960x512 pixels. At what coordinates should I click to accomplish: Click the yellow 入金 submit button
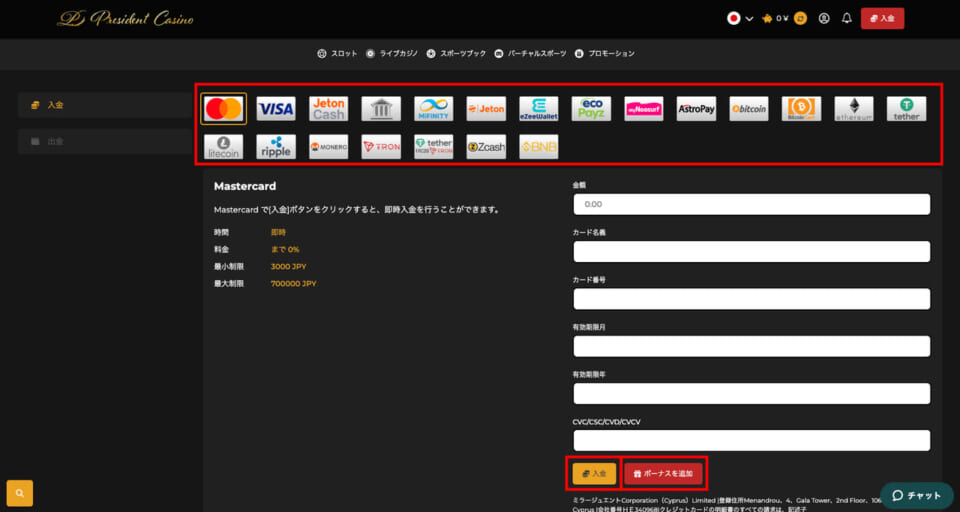[x=594, y=473]
